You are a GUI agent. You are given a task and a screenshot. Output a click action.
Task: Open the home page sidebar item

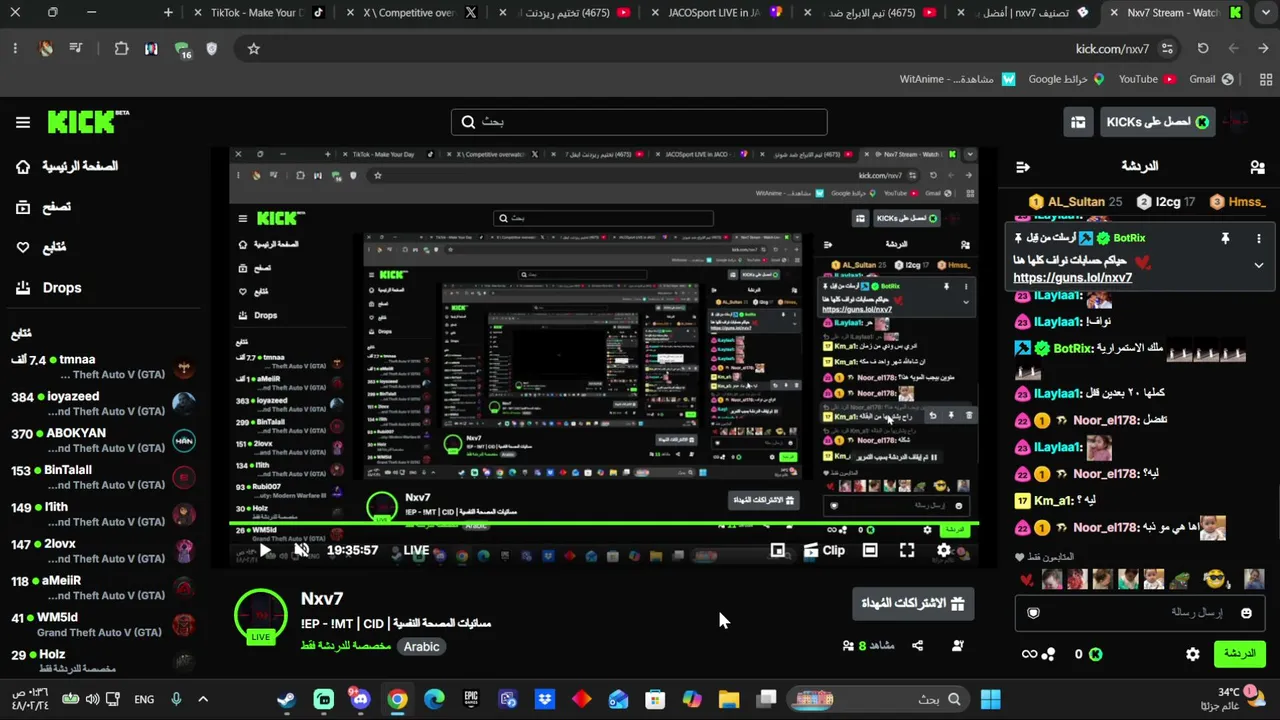pyautogui.click(x=68, y=166)
